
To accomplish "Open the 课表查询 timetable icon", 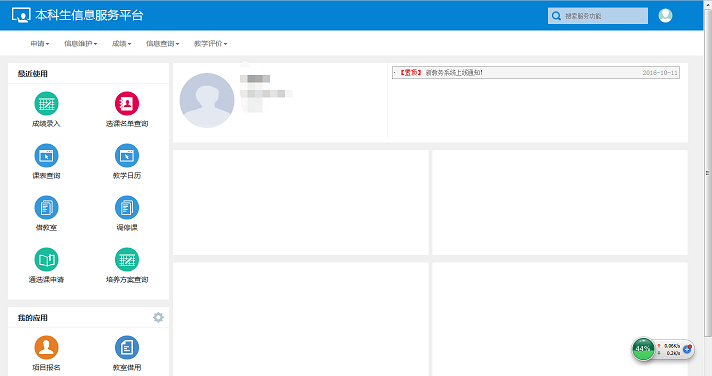I will coord(46,156).
